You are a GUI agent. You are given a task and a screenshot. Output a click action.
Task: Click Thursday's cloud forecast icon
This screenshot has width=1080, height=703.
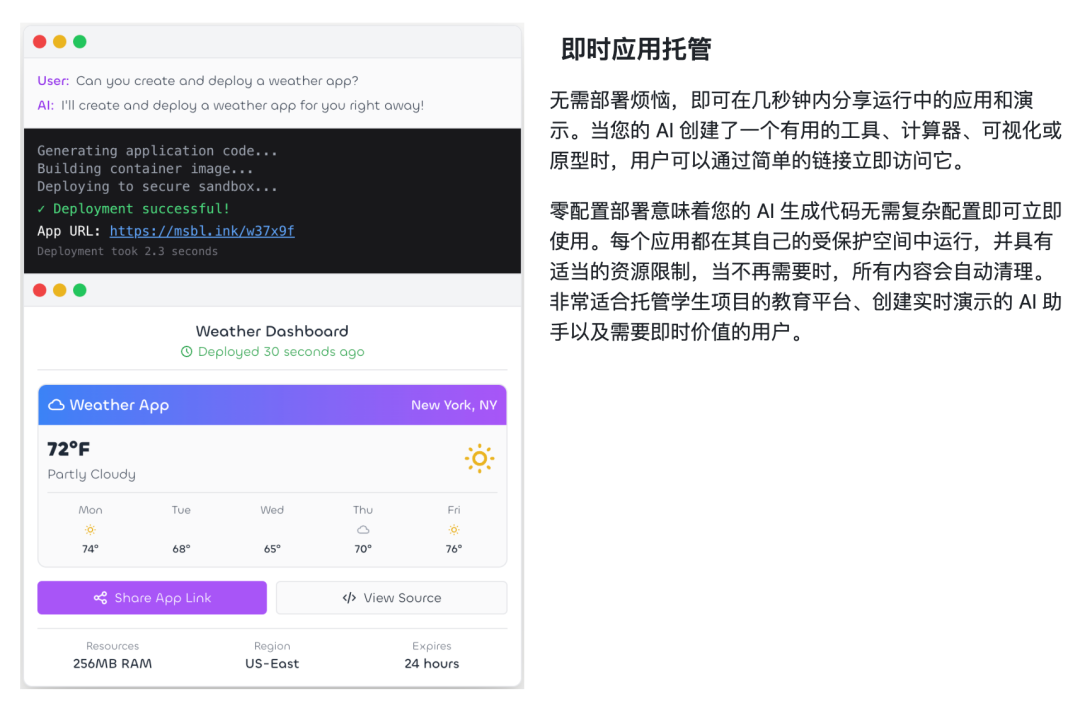[363, 529]
